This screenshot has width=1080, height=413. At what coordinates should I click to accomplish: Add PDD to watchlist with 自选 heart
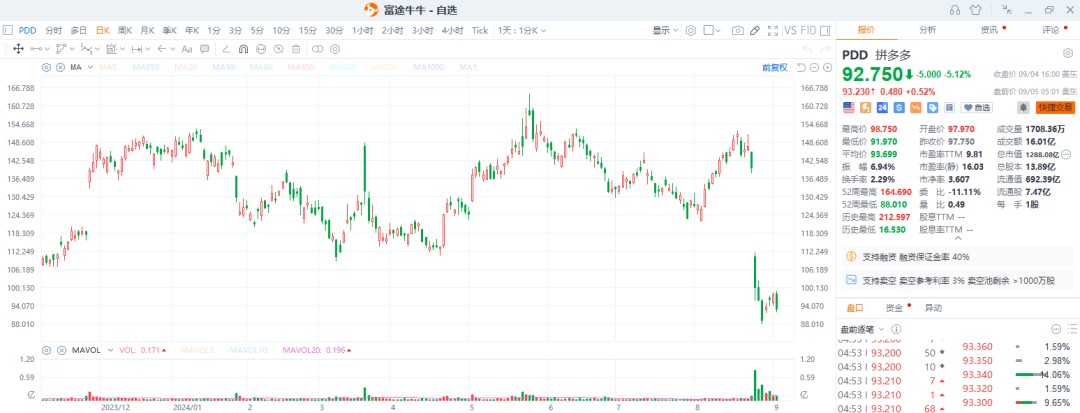pos(976,107)
